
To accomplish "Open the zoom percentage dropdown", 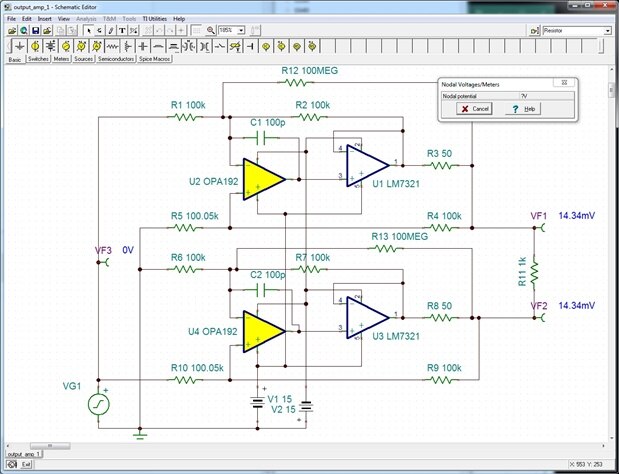I will (x=242, y=30).
